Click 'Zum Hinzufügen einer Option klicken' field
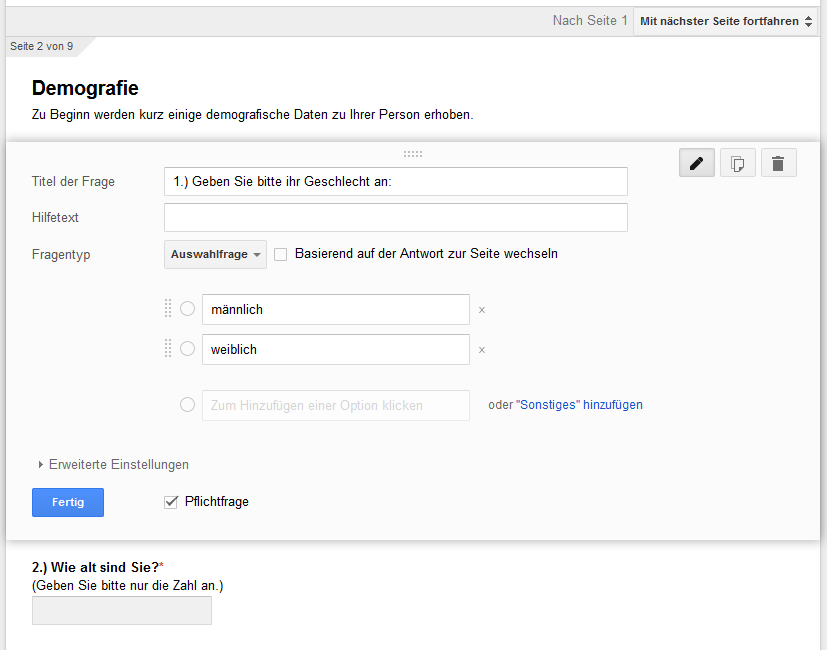Viewport: 827px width, 650px height. (336, 405)
